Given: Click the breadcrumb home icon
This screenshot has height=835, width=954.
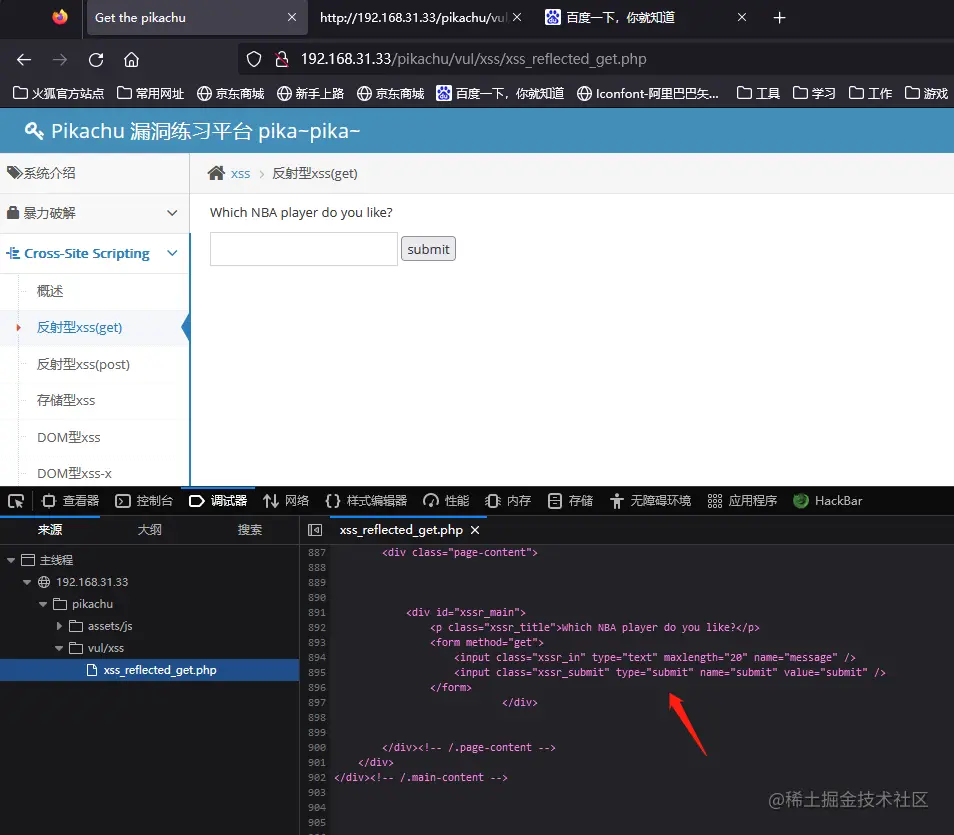Looking at the screenshot, I should pyautogui.click(x=216, y=173).
